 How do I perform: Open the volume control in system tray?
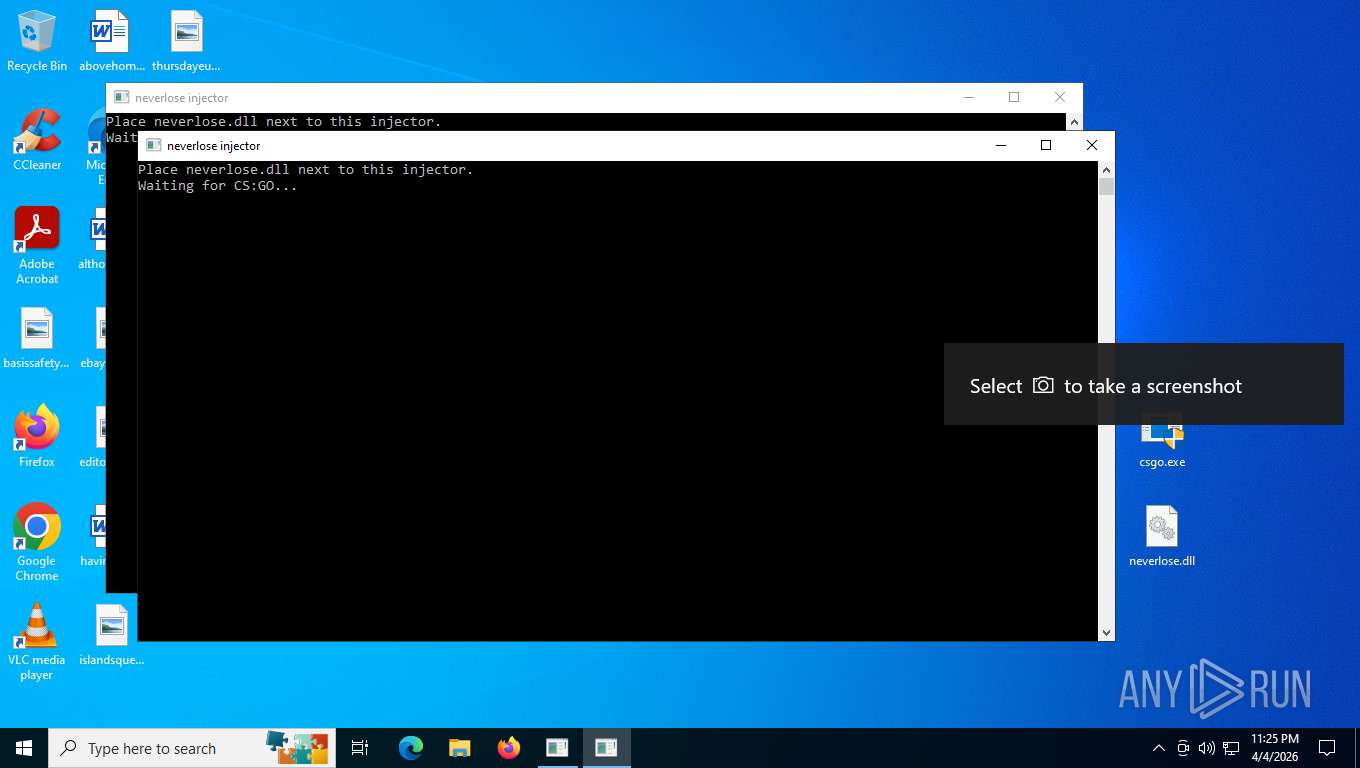1207,748
